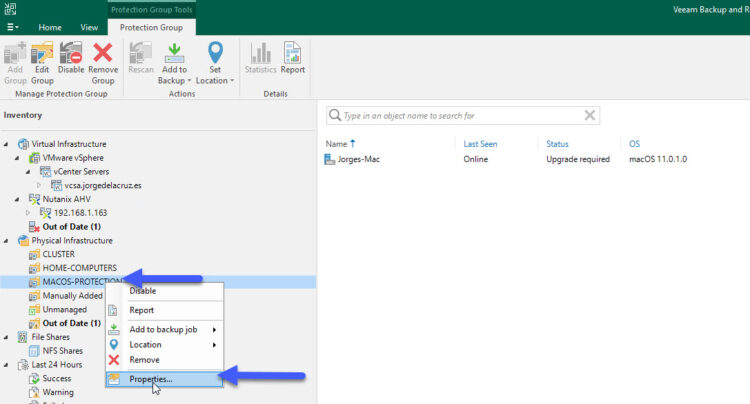Click the Nutanix AHV node icon

(x=34, y=199)
